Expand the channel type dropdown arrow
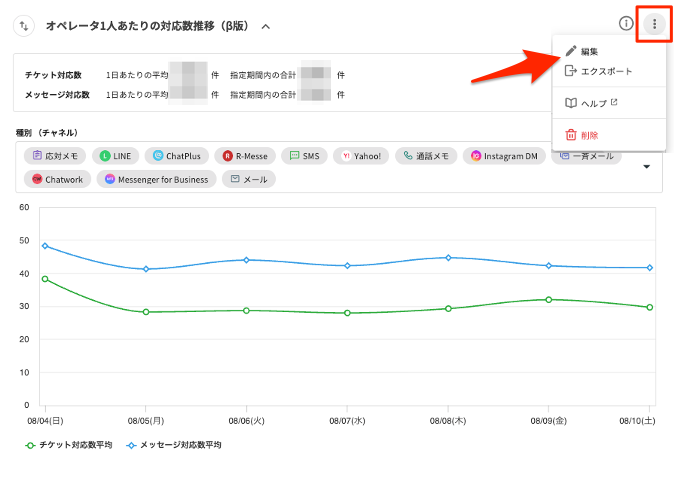Screen dimensions: 680x479 (x=646, y=167)
